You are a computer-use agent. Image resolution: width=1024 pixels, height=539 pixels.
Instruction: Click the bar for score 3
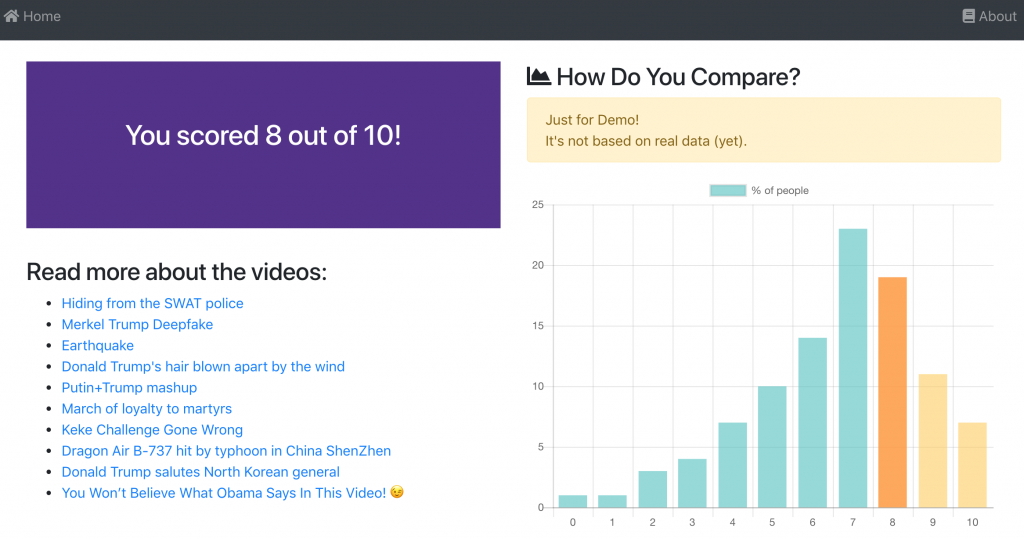point(692,483)
